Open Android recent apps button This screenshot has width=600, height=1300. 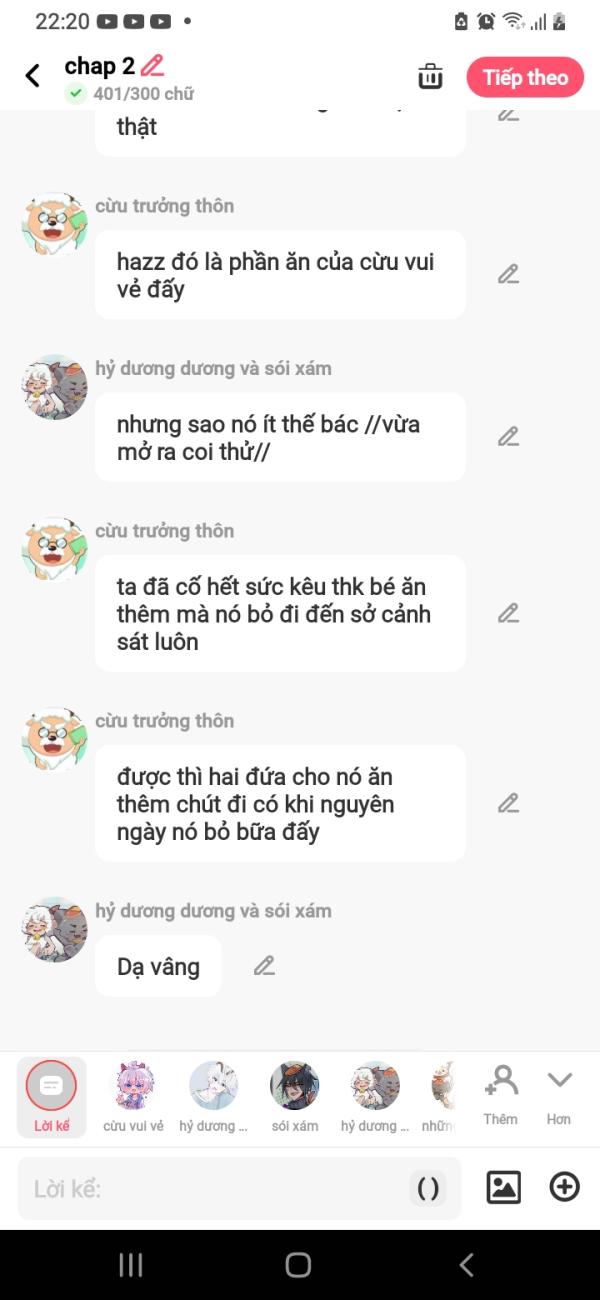131,1265
